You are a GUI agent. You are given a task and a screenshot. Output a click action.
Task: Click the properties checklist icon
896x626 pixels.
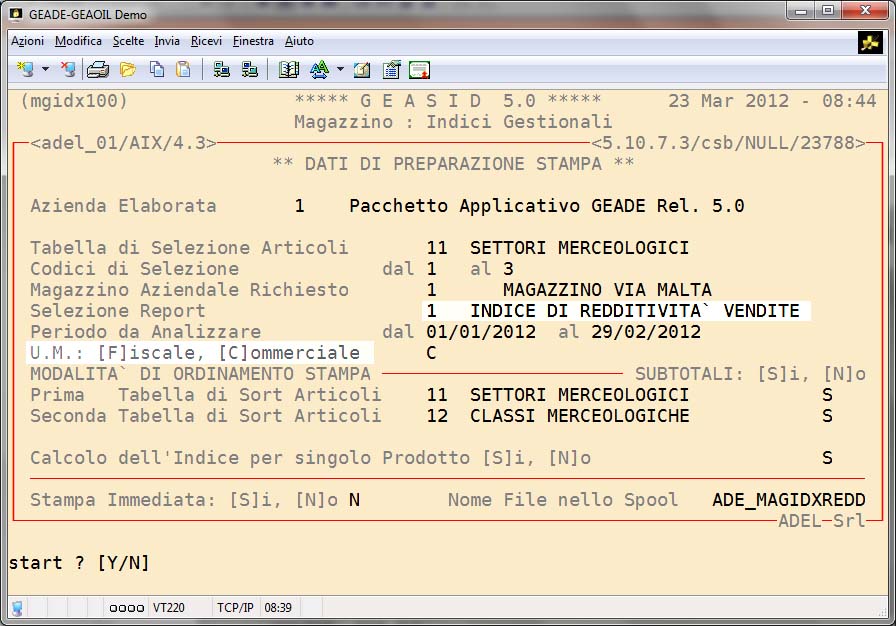tap(391, 70)
